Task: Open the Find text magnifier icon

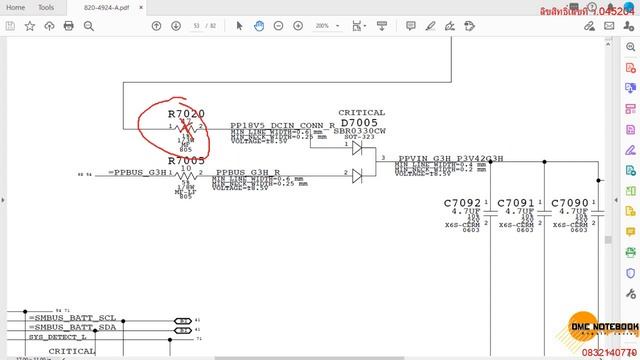Action: (89, 26)
